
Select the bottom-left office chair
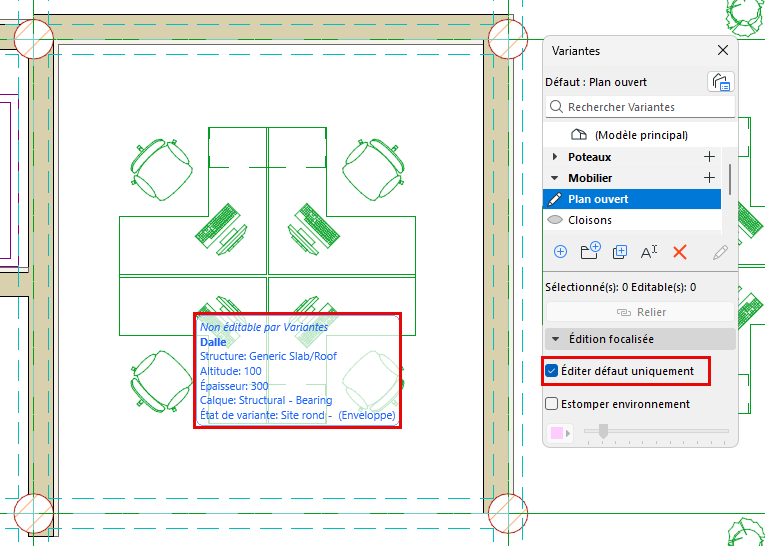tap(161, 381)
